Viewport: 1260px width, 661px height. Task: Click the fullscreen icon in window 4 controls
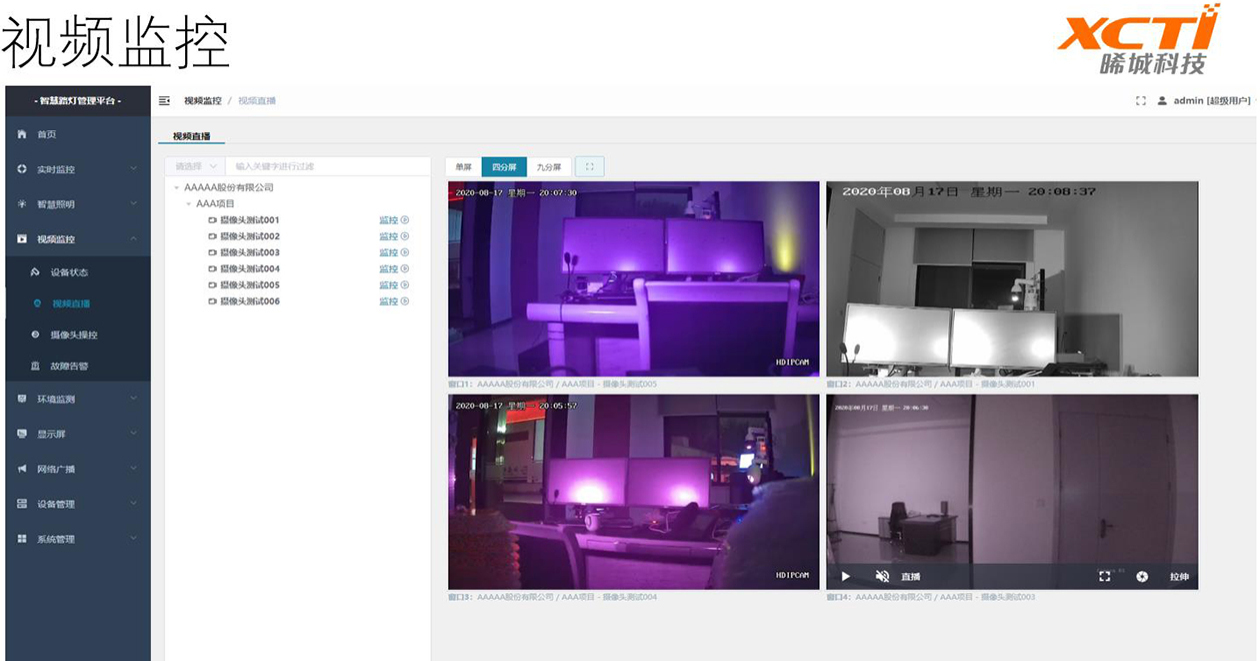(x=1104, y=577)
